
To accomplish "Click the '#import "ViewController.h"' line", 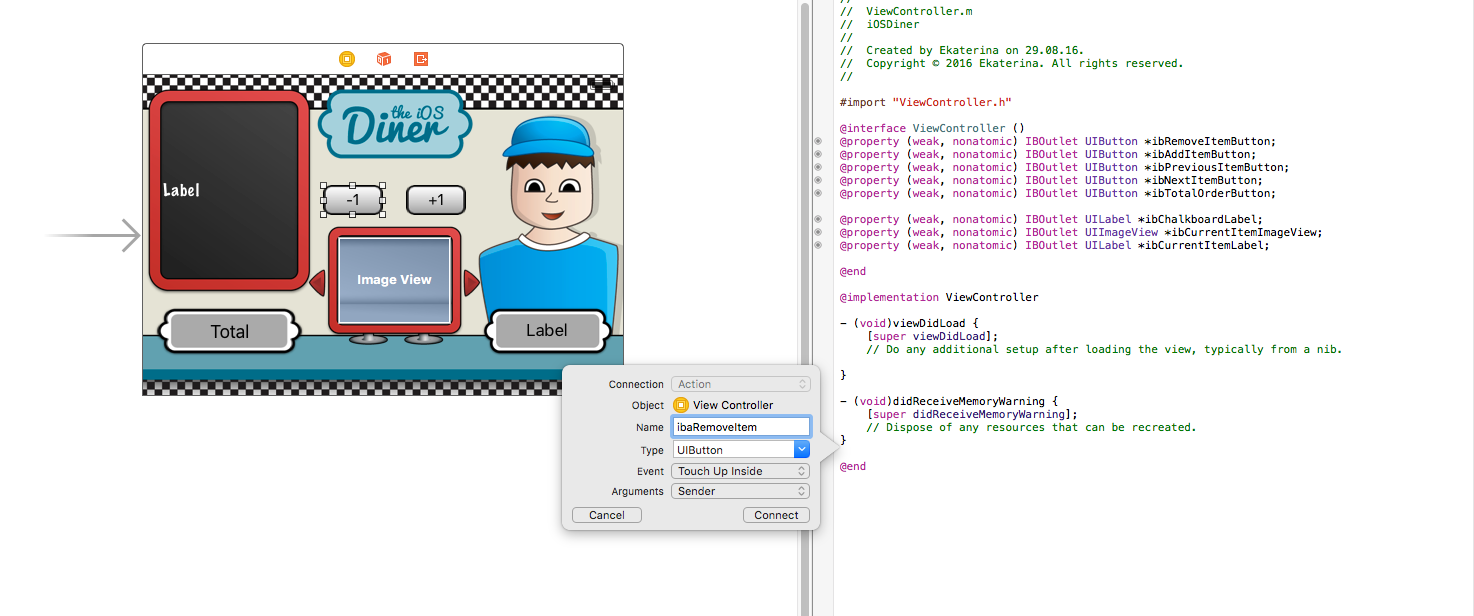I will pyautogui.click(x=926, y=102).
